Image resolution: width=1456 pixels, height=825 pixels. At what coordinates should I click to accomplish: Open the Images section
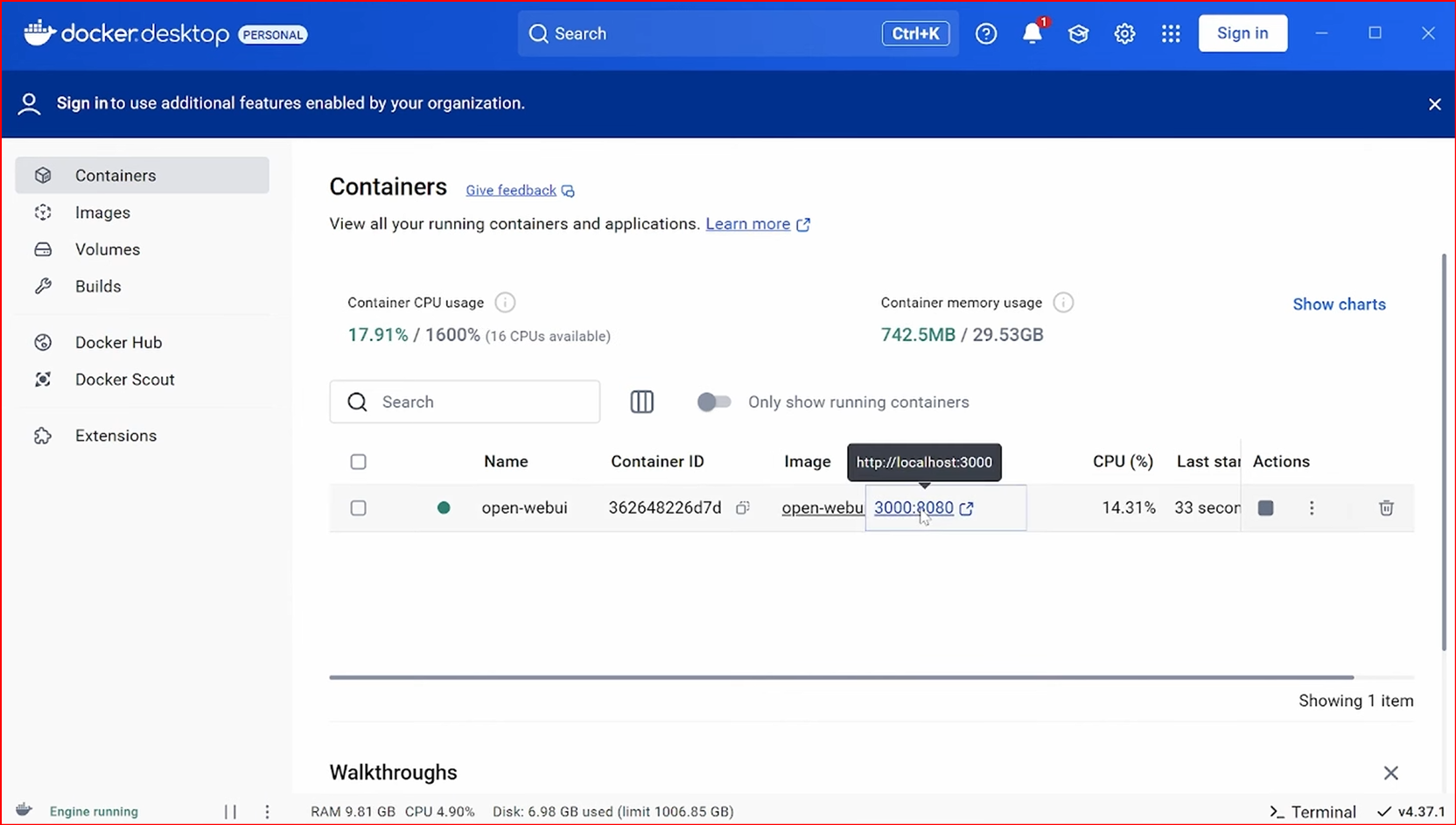pyautogui.click(x=142, y=213)
